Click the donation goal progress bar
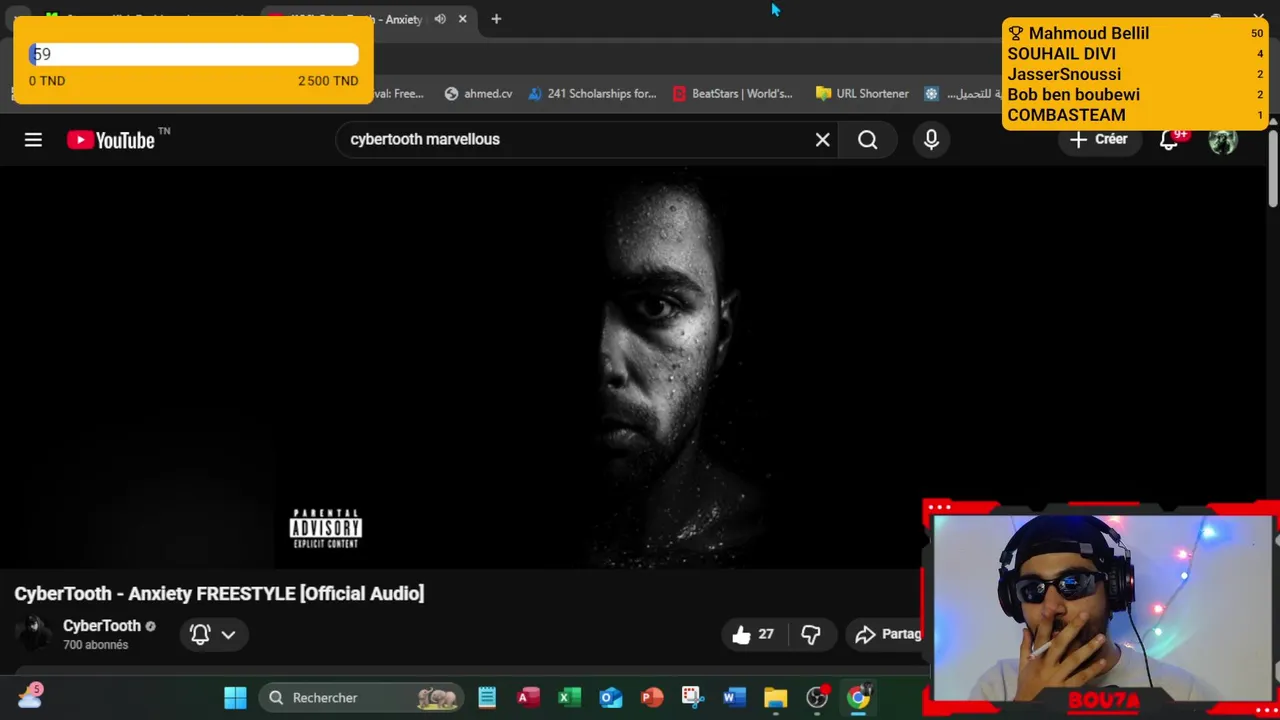 (193, 54)
